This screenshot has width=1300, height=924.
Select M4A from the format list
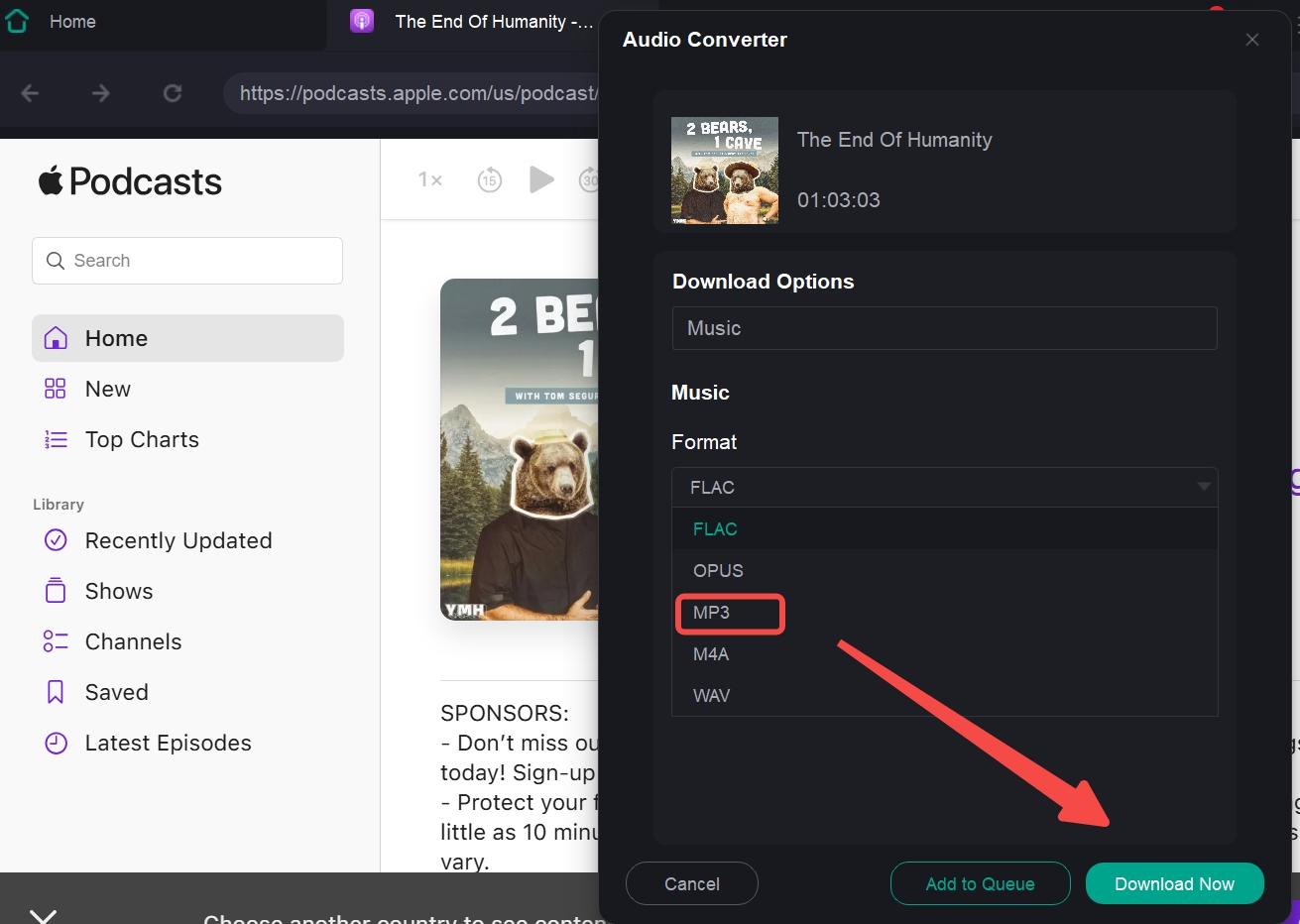(944, 653)
